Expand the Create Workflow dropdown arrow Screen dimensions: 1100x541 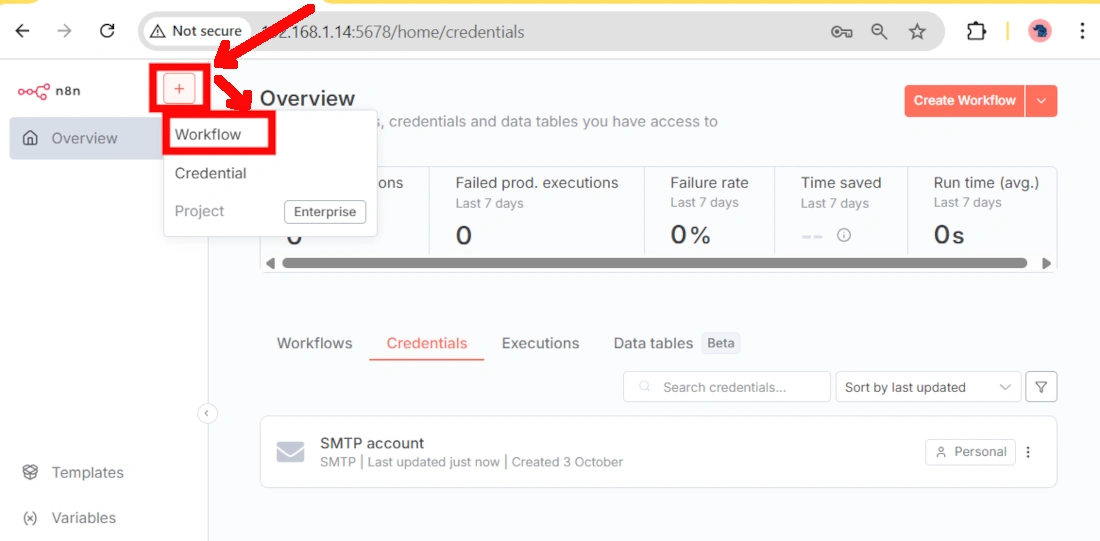point(1041,101)
